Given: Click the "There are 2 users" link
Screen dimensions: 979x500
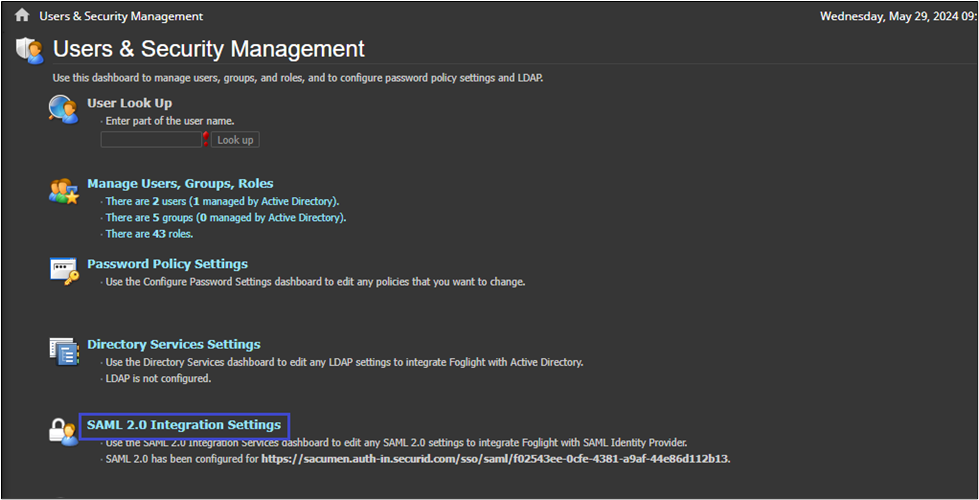Looking at the screenshot, I should (222, 201).
